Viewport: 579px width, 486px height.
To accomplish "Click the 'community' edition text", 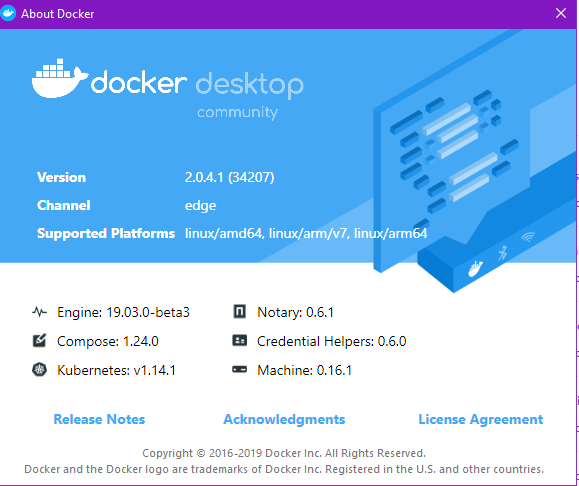I will pyautogui.click(x=237, y=112).
